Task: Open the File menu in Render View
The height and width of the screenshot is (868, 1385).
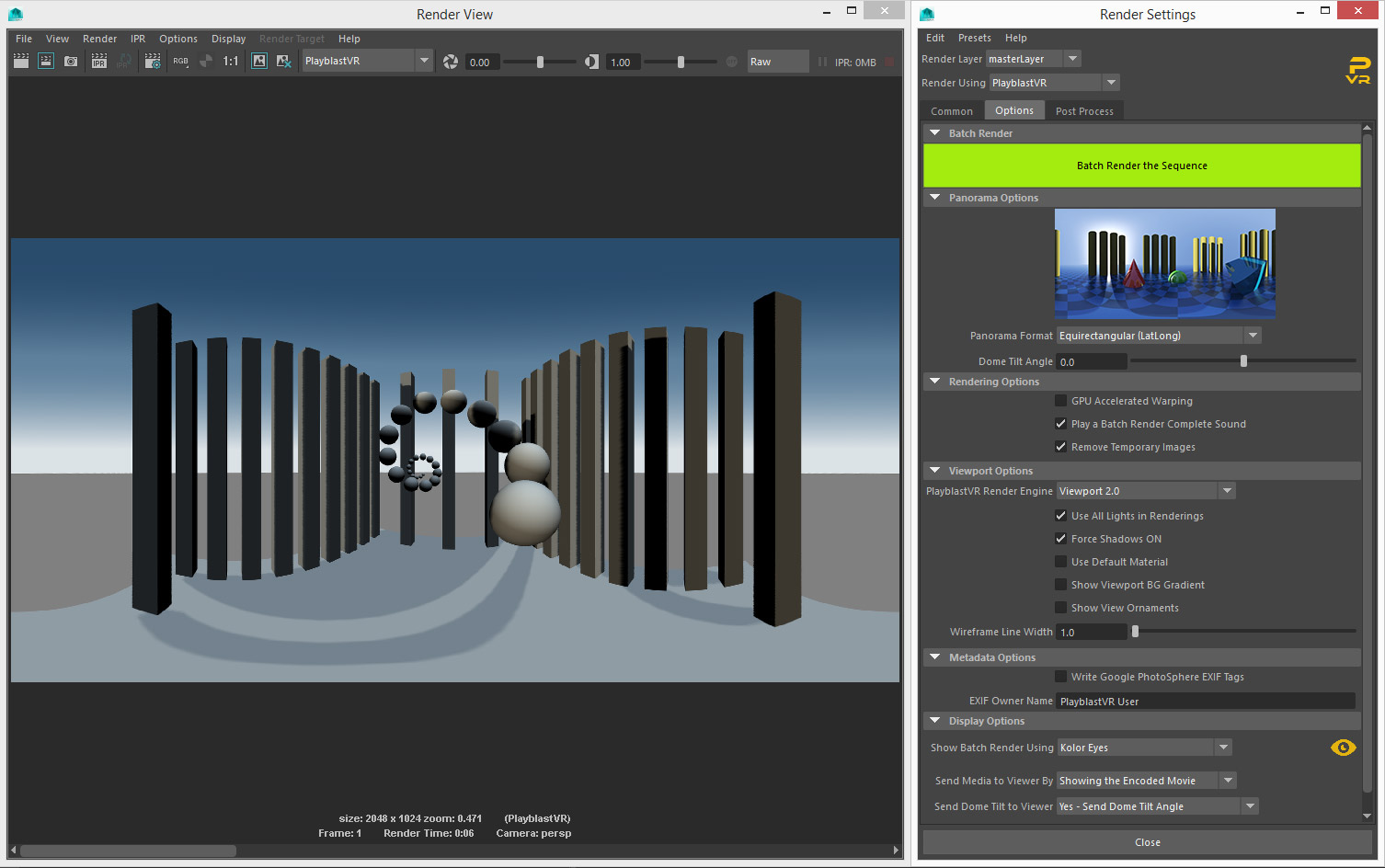Action: (24, 39)
